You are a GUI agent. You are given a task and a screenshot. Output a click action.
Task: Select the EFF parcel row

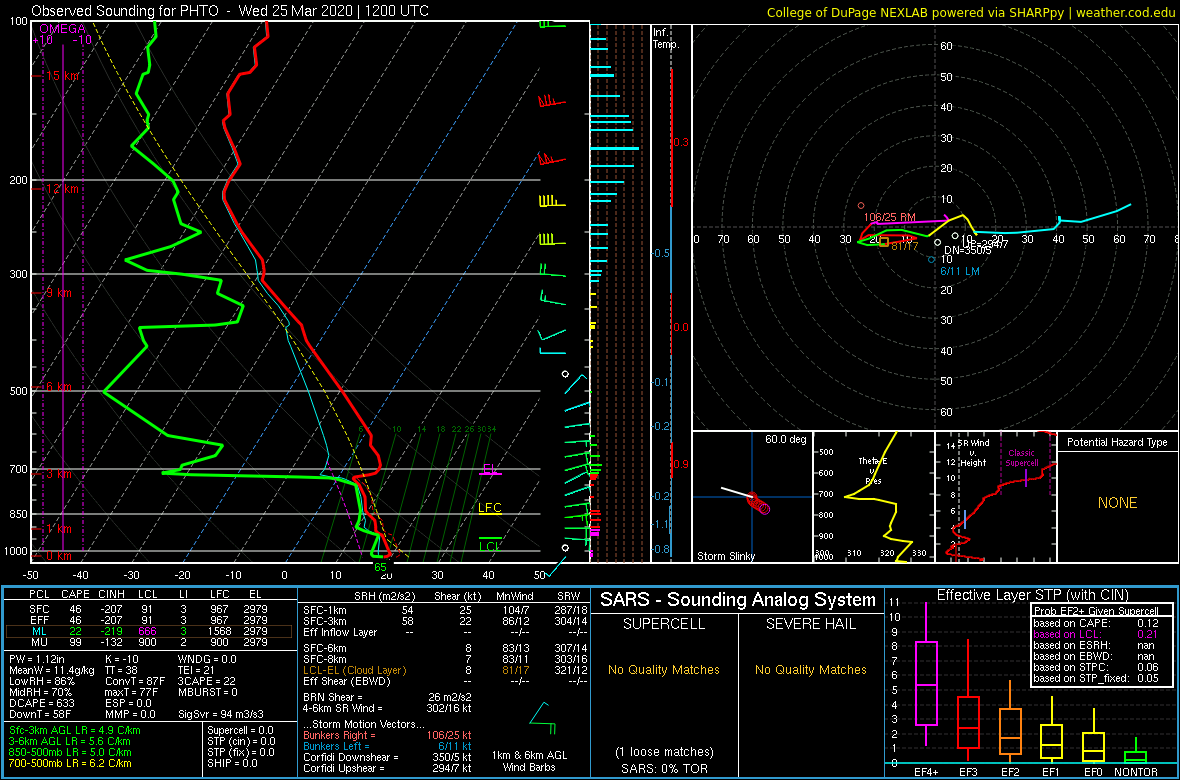[148, 622]
